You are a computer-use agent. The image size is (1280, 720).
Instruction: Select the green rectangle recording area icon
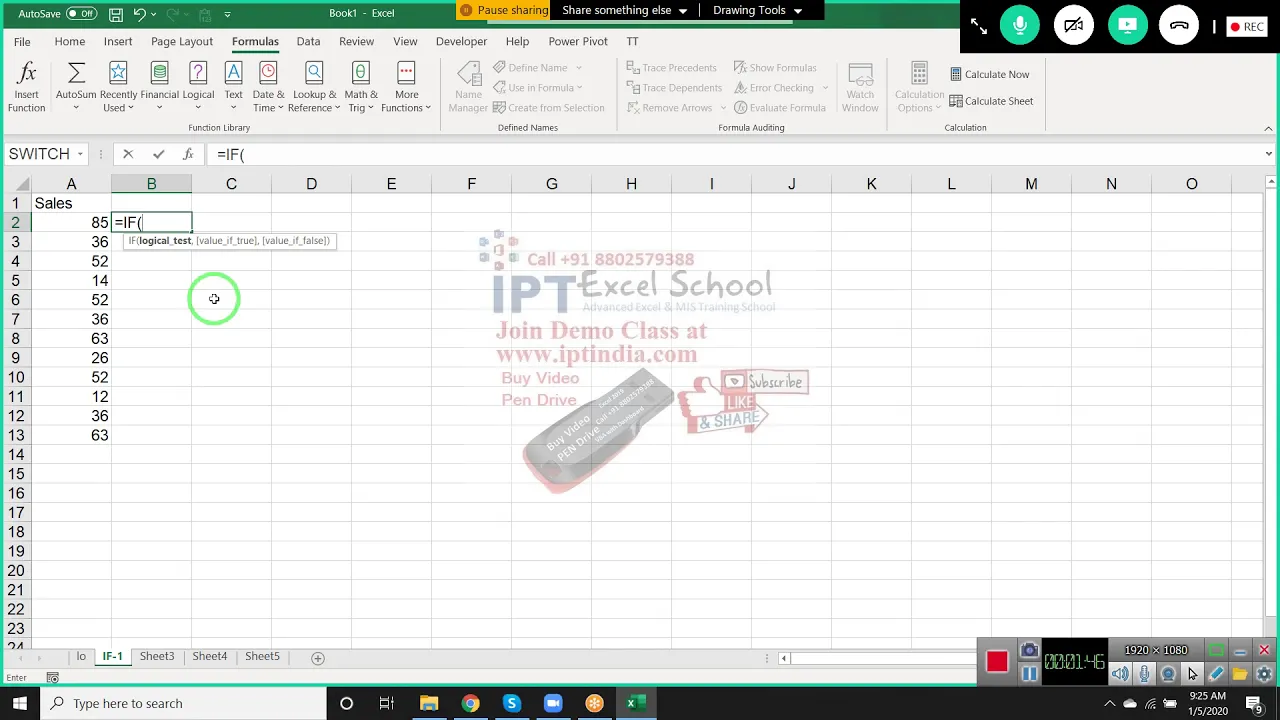point(1216,651)
